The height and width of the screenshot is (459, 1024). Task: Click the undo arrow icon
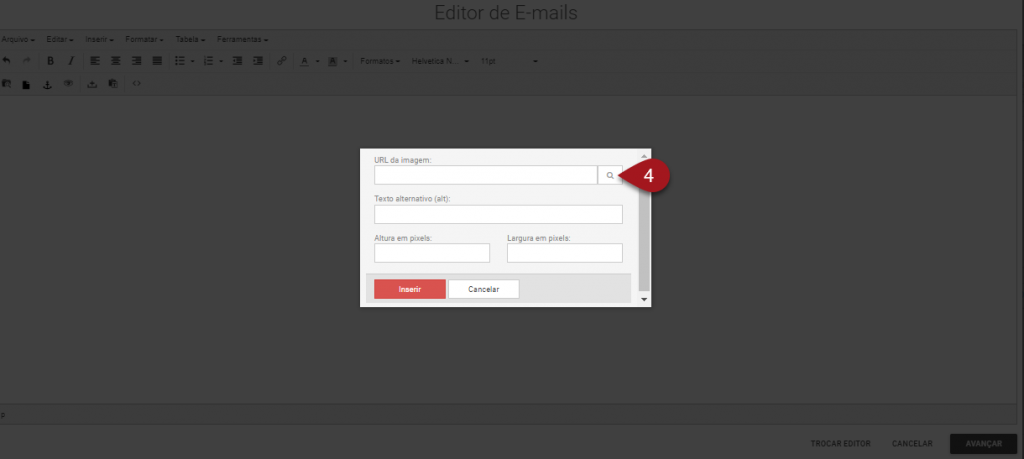click(x=6, y=61)
